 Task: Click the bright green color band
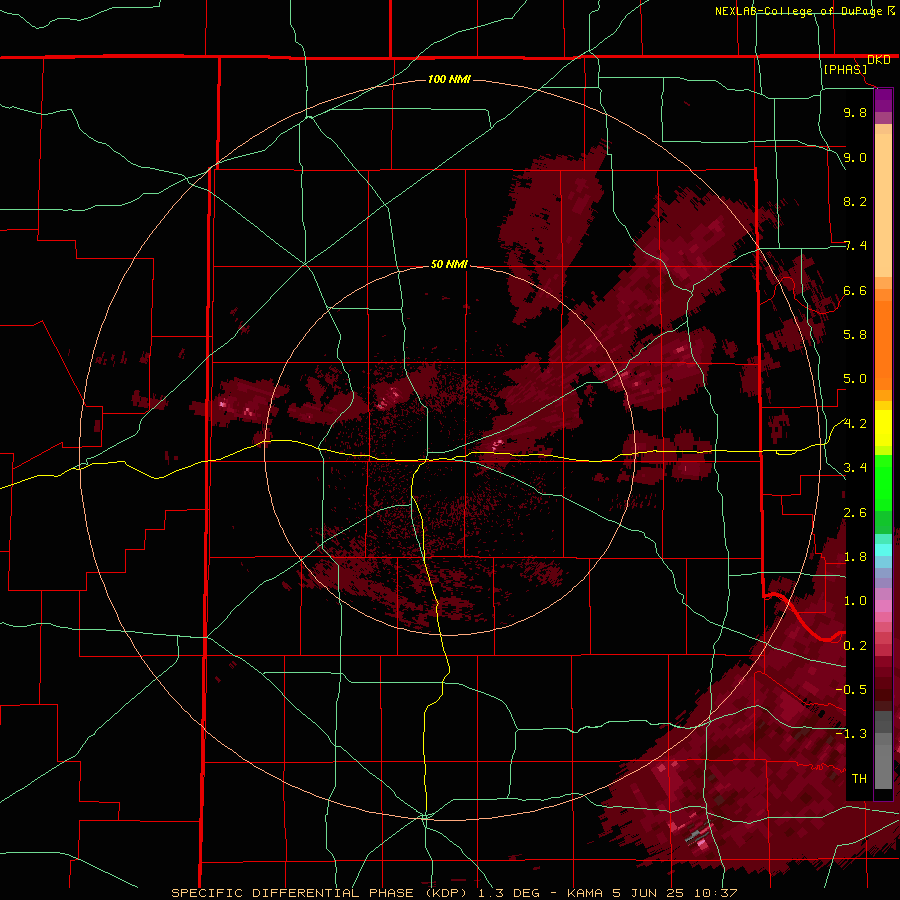click(883, 482)
